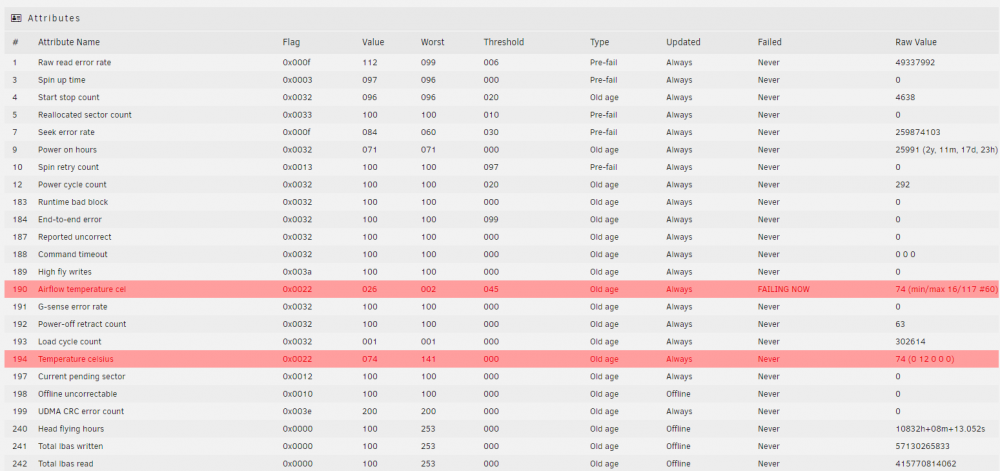Click raw value 49337992
Screen dimensions: 1000x471
pos(915,62)
